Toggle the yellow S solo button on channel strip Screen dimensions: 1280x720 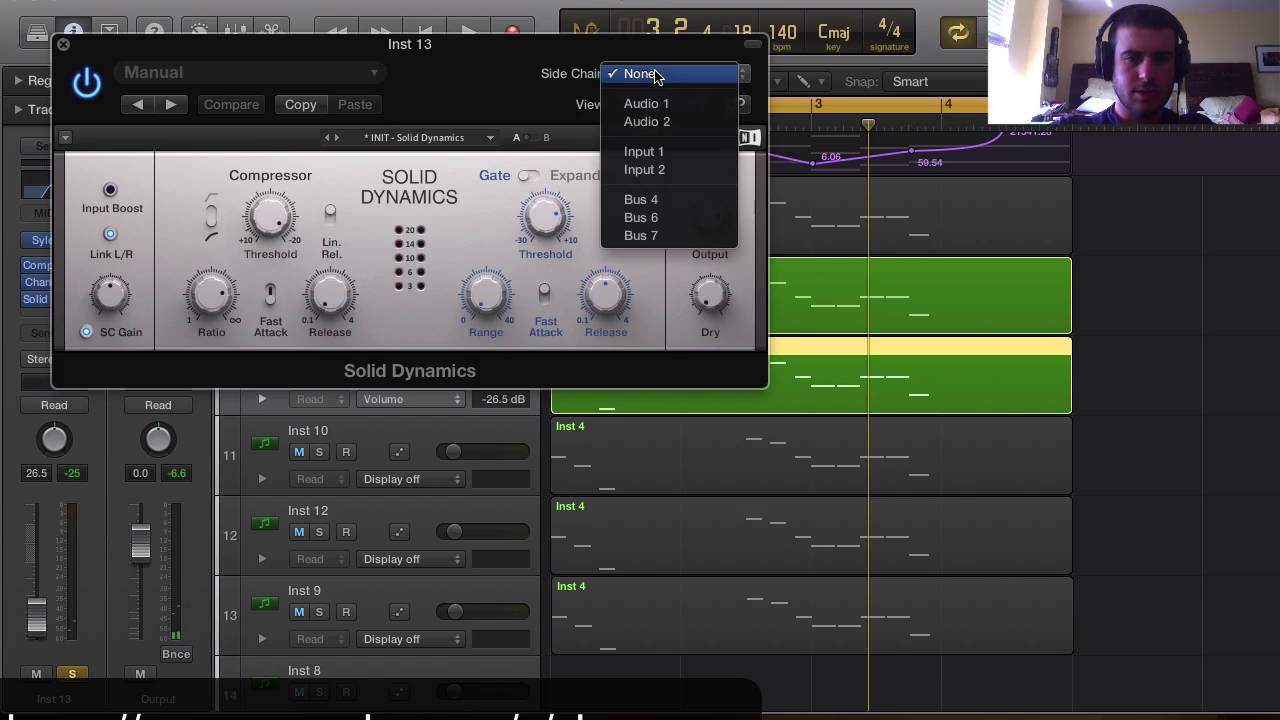click(x=72, y=674)
